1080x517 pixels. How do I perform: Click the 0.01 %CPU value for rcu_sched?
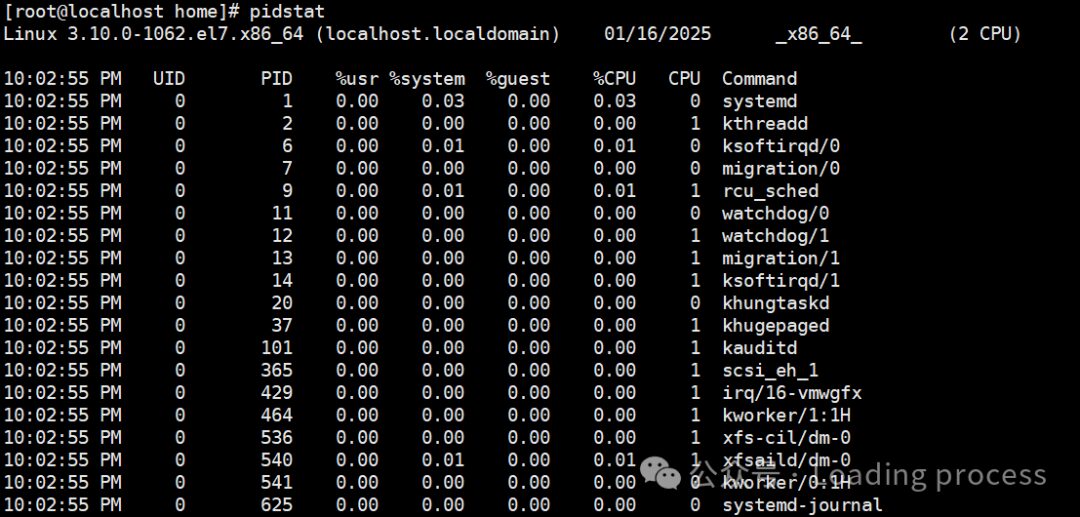(x=614, y=191)
